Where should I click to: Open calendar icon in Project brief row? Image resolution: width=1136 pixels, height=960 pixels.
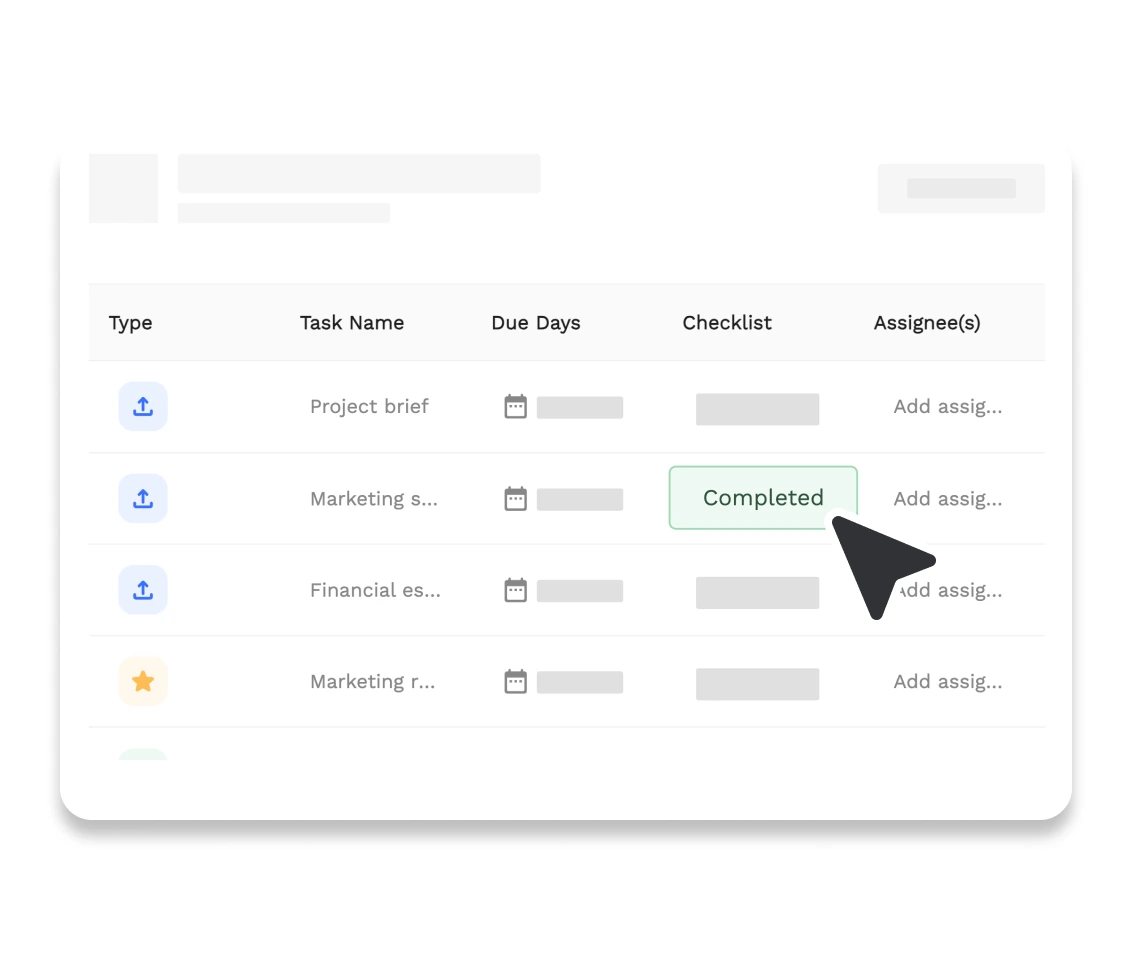pyautogui.click(x=515, y=407)
